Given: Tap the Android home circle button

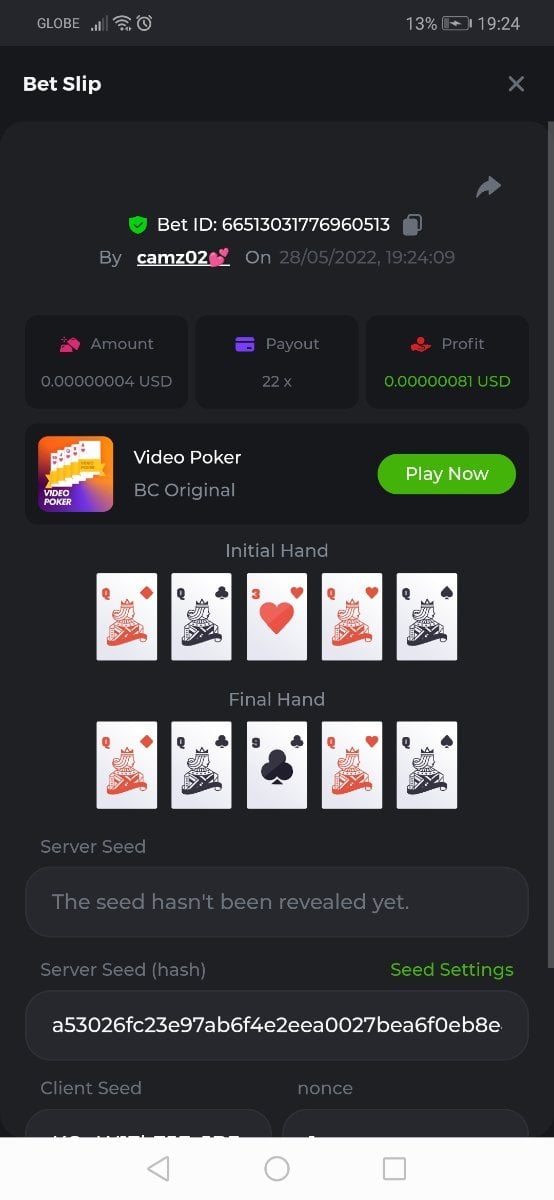Looking at the screenshot, I should click(277, 1168).
